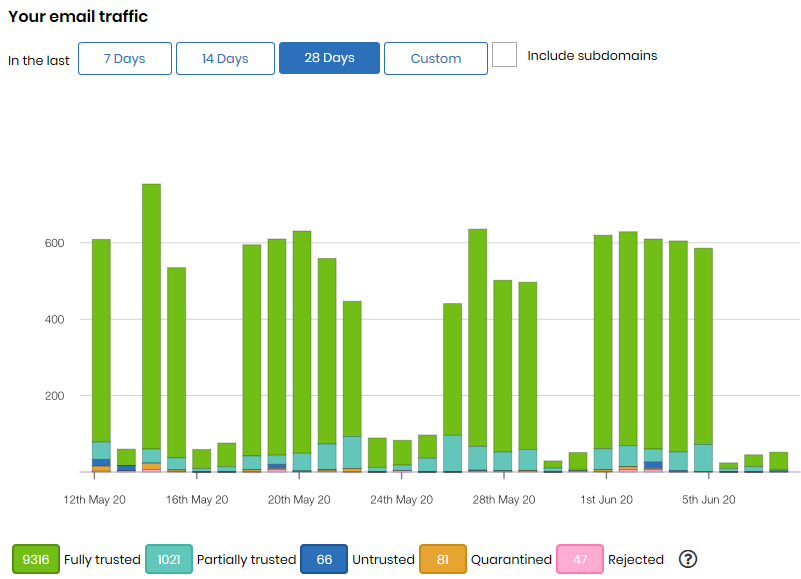Select the 7 Days range
The image size is (801, 579).
point(125,59)
